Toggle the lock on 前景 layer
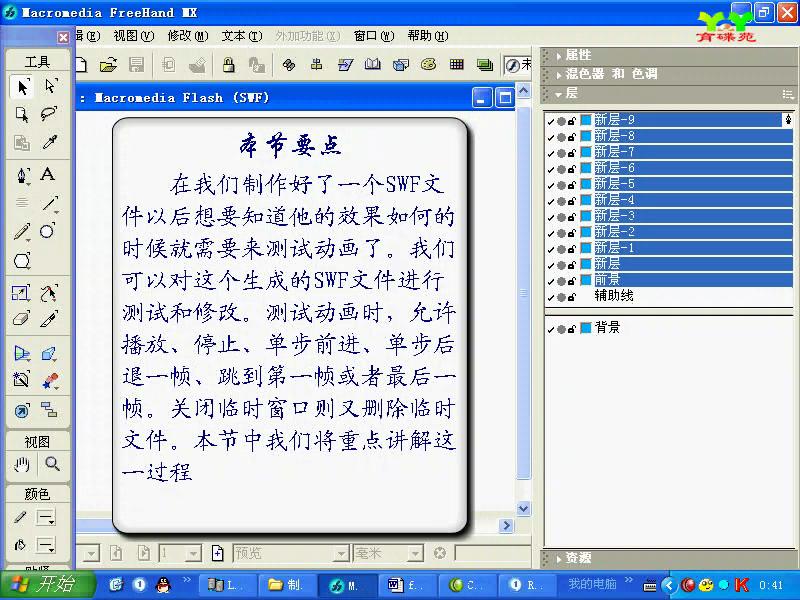This screenshot has width=800, height=600. [x=571, y=281]
